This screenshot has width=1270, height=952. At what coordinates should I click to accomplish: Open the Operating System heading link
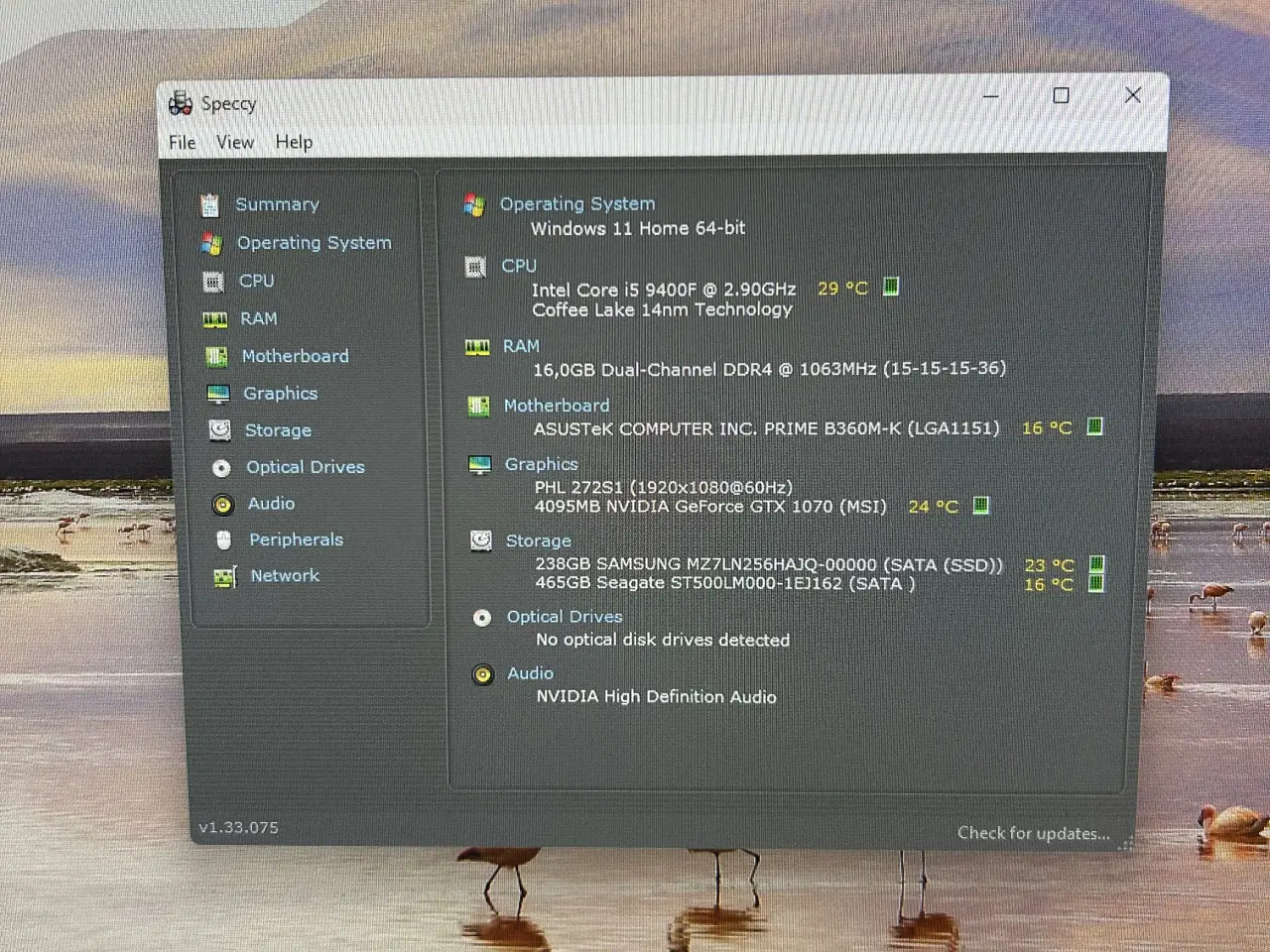(576, 204)
